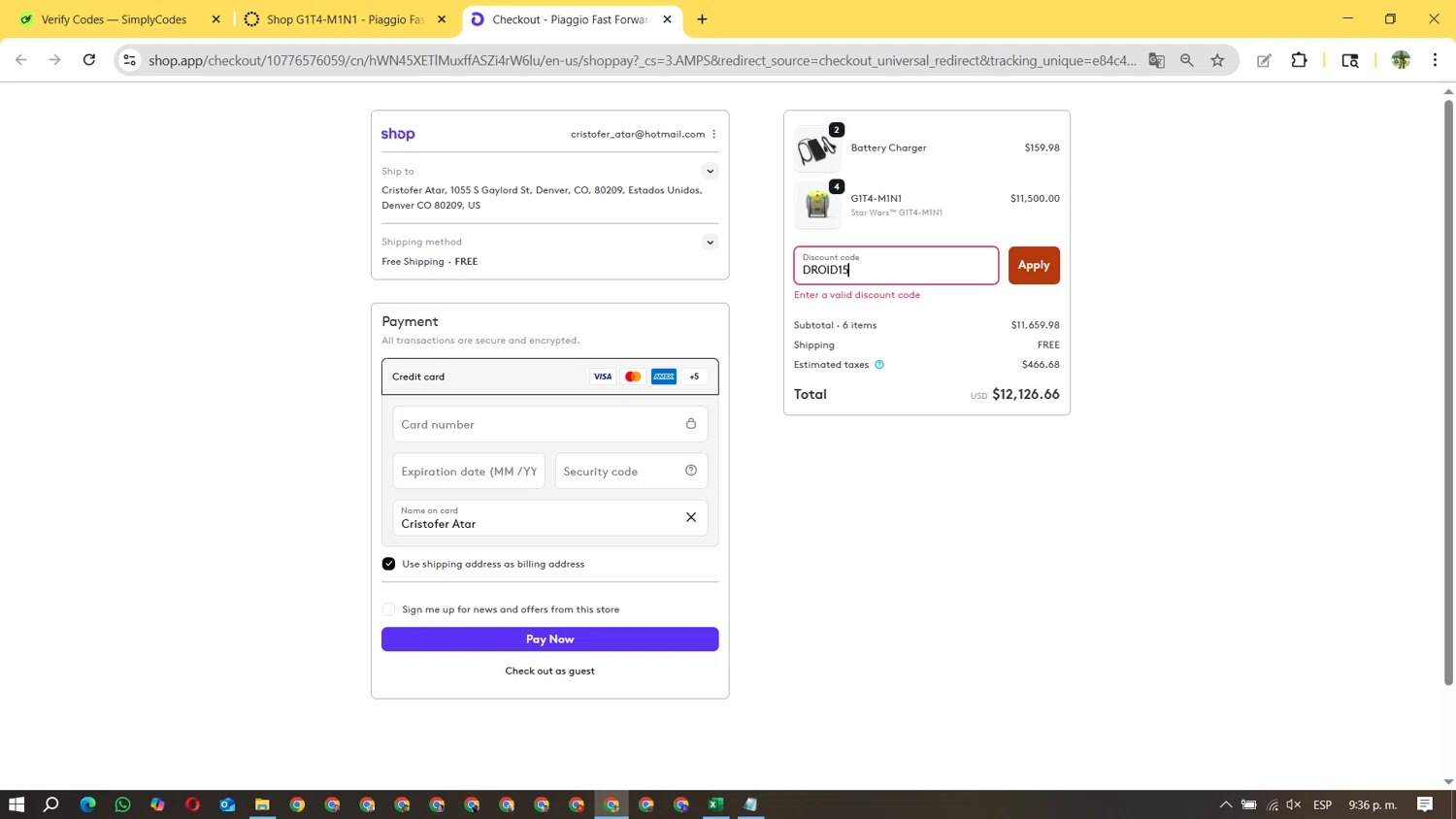The image size is (1456, 819).
Task: Clear the Name on card field
Action: (691, 517)
